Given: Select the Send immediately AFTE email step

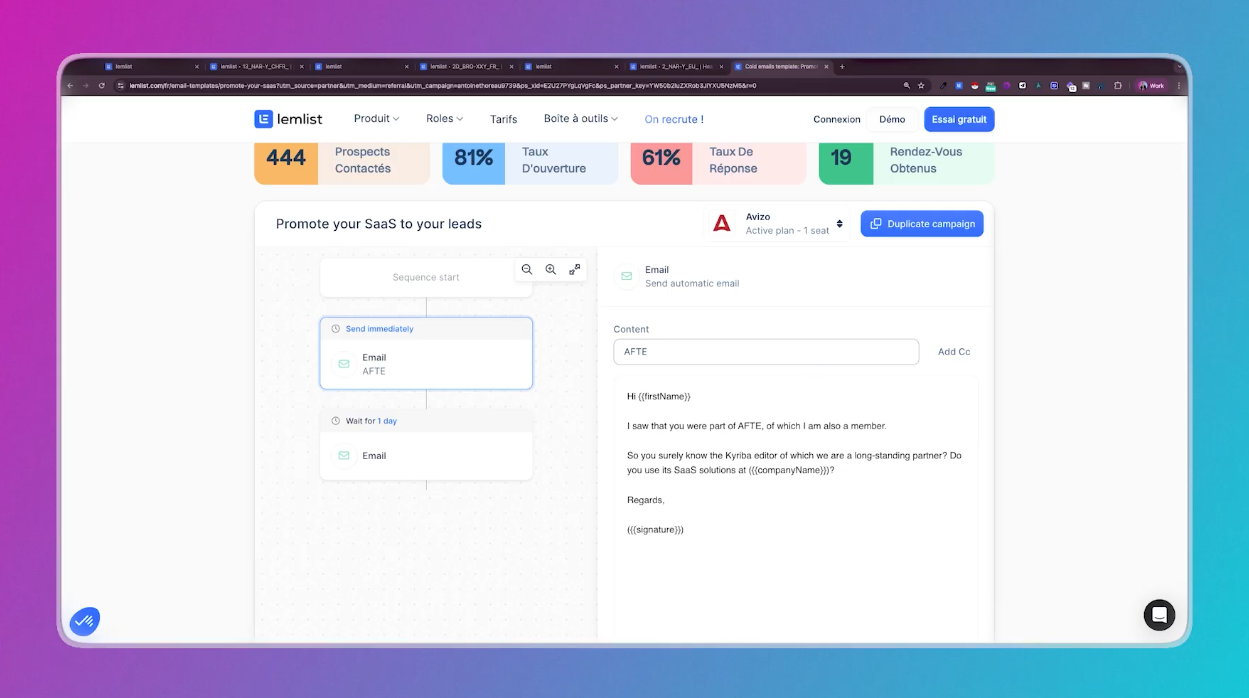Looking at the screenshot, I should click(426, 353).
